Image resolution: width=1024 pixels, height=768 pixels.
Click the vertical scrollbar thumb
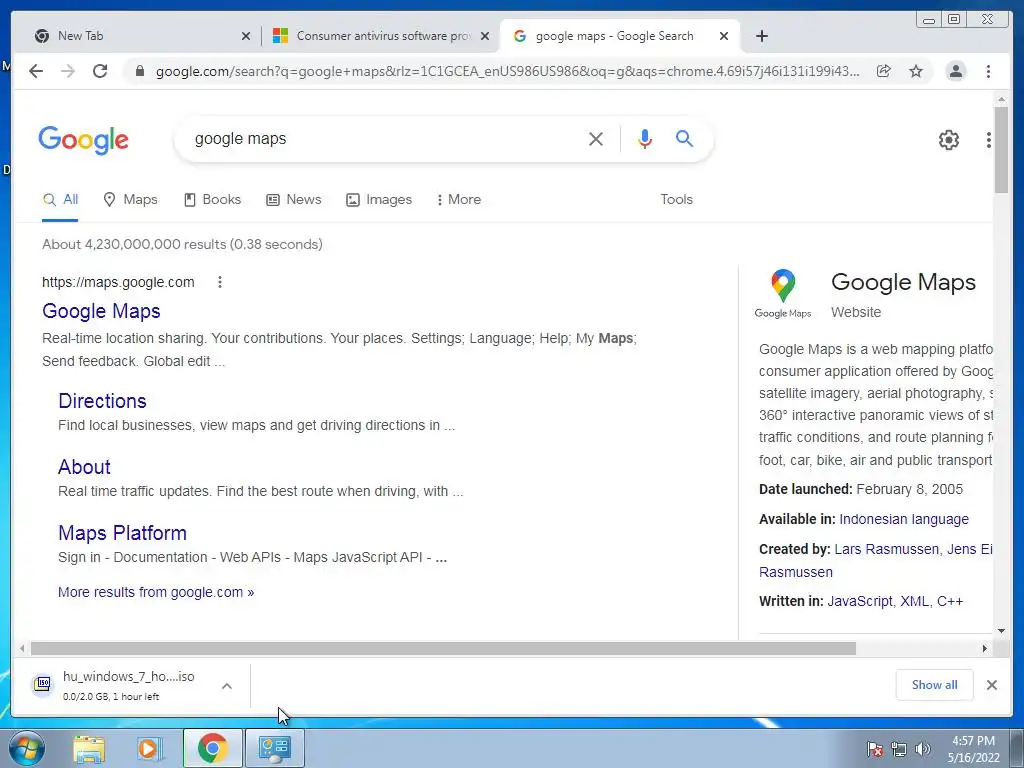pos(1001,150)
